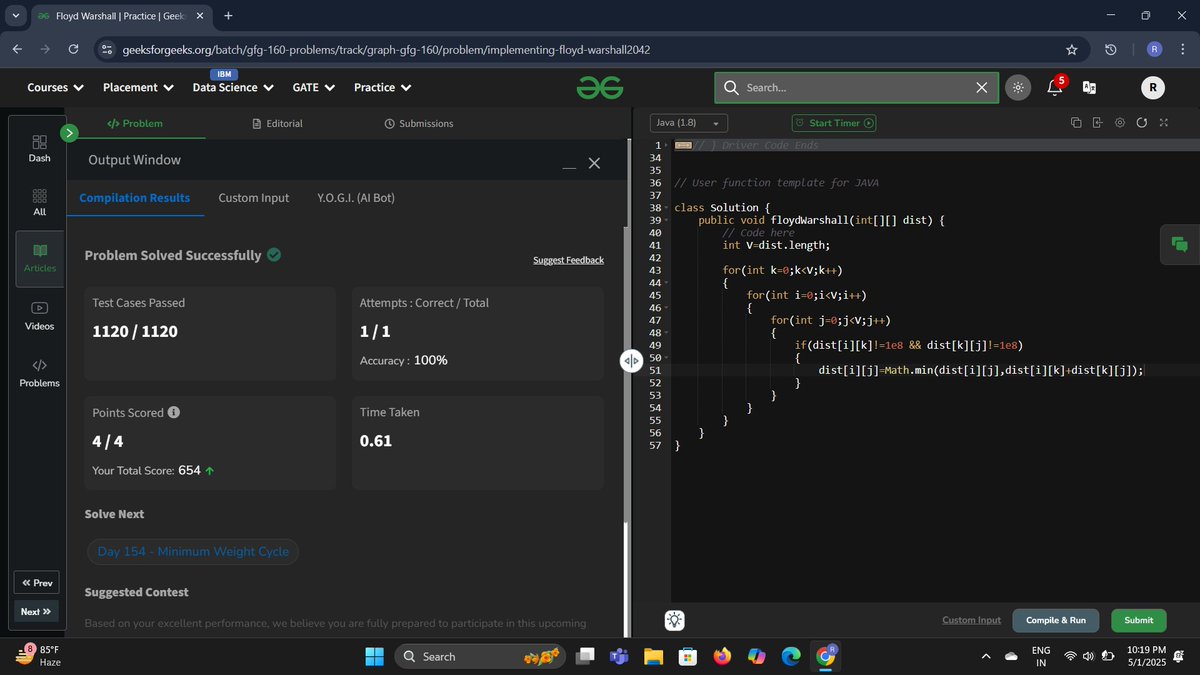The image size is (1200, 675).
Task: Open the editor settings gear icon
Action: coord(1119,122)
